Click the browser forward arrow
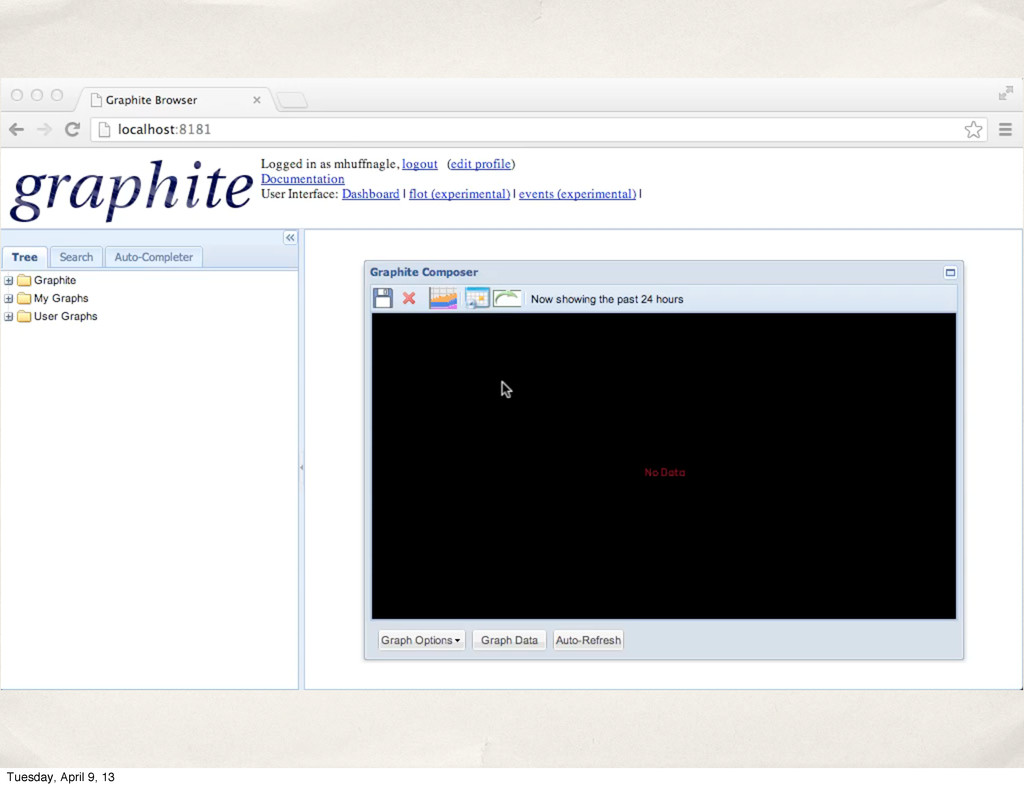Viewport: 1024px width, 788px height. pos(44,129)
